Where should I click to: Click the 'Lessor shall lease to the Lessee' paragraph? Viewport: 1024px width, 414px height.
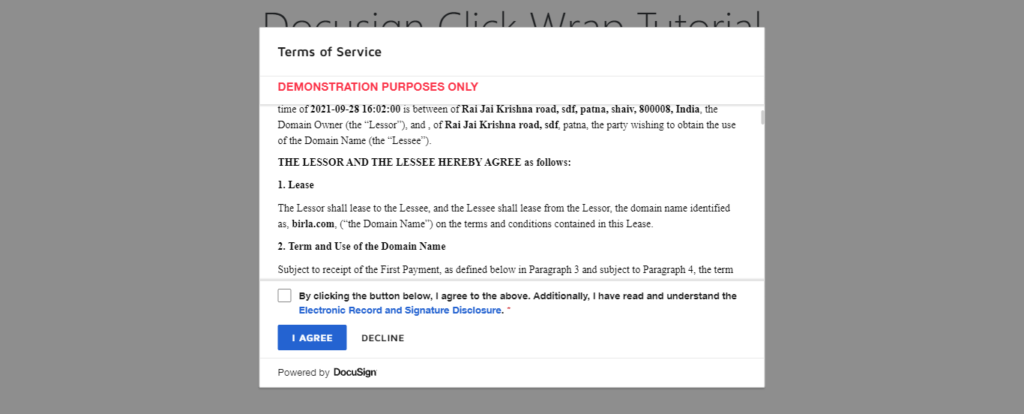pos(508,216)
